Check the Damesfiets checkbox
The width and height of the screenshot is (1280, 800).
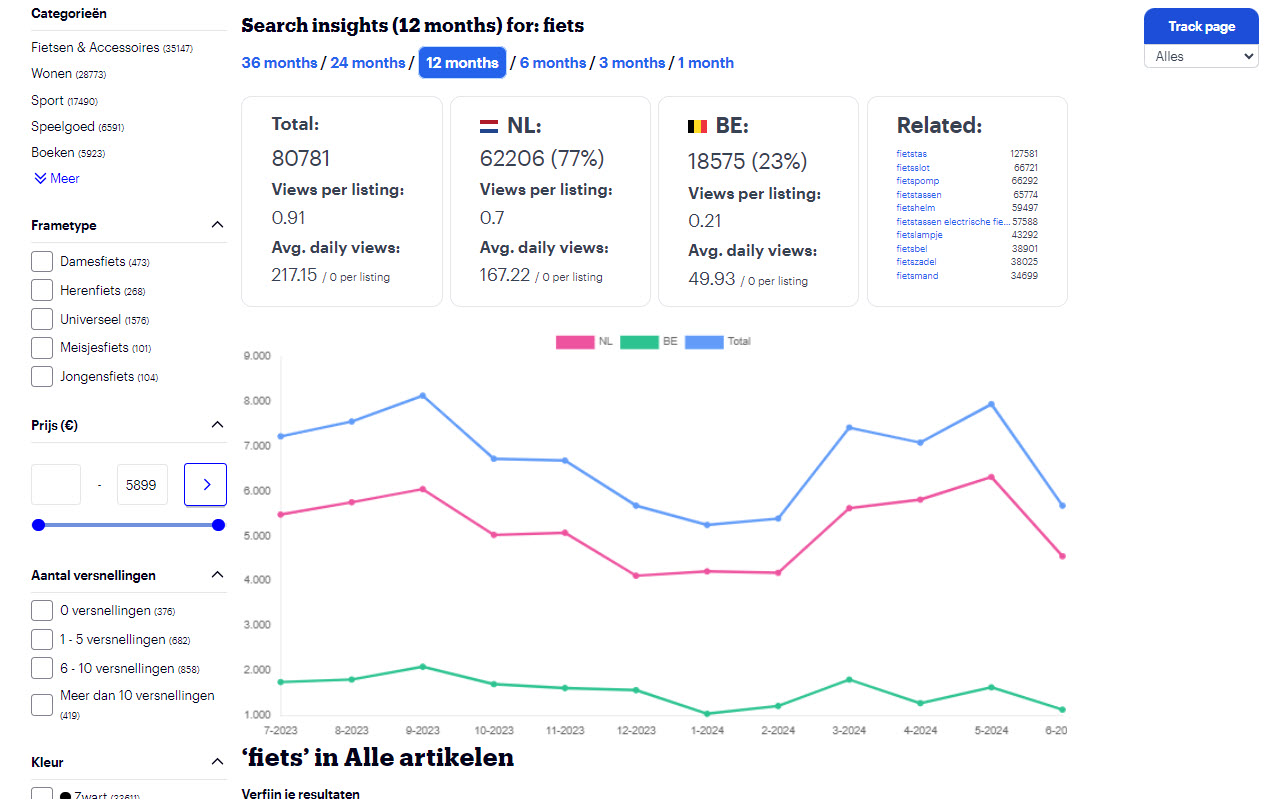42,262
